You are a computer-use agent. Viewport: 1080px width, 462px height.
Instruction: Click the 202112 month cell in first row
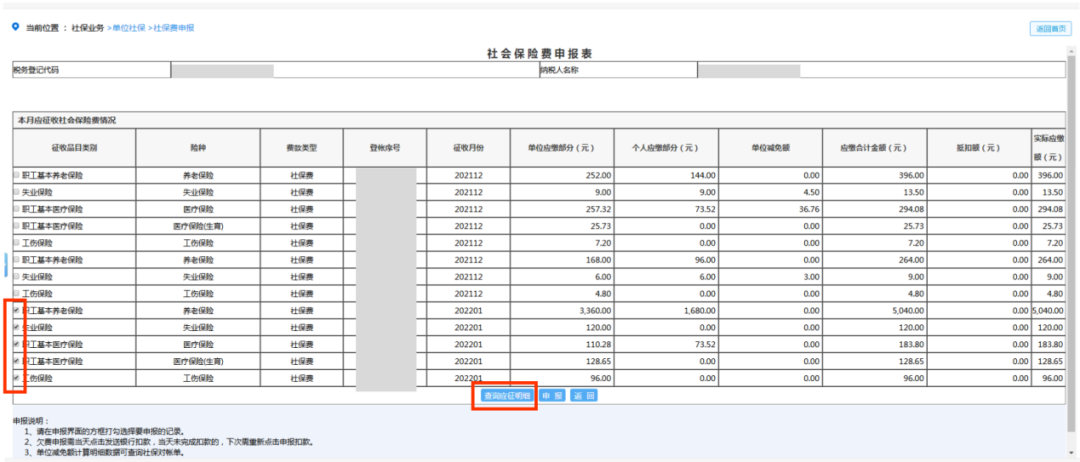click(x=468, y=176)
